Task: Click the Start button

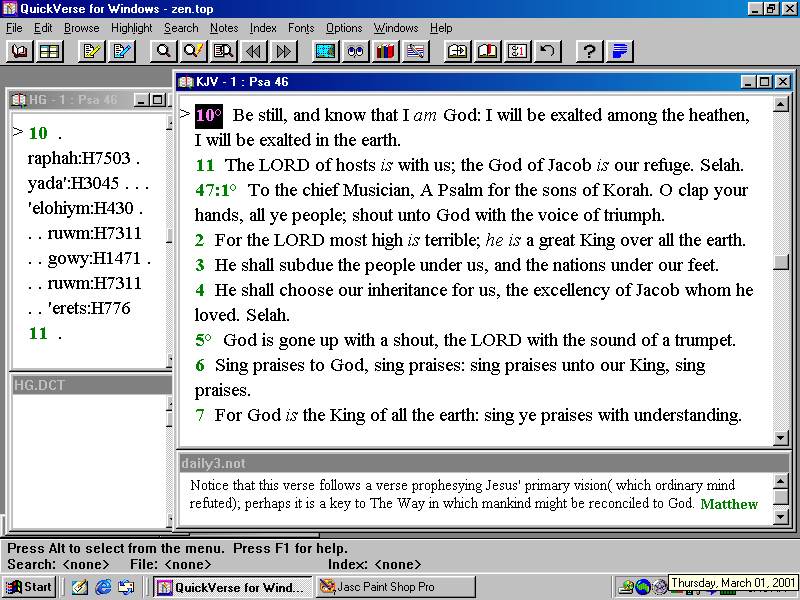Action: click(x=29, y=587)
